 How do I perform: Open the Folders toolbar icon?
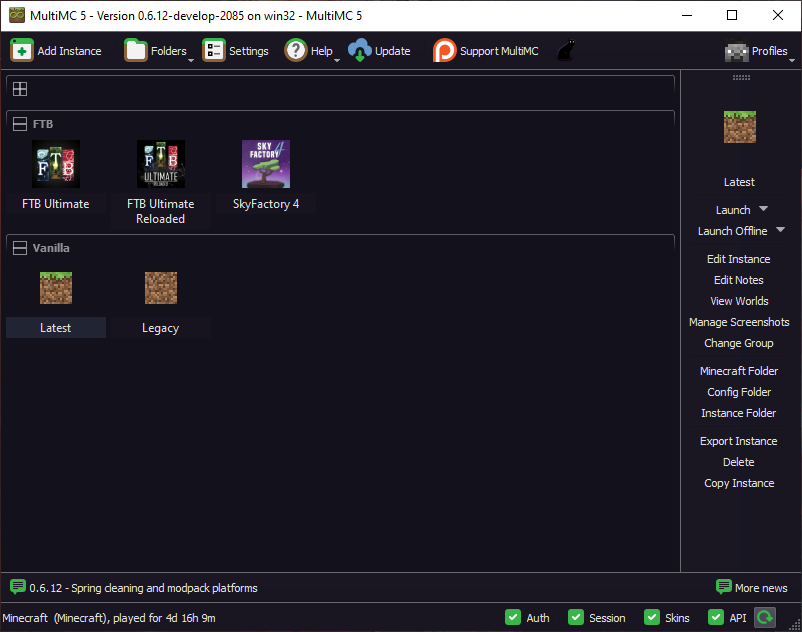pos(136,51)
